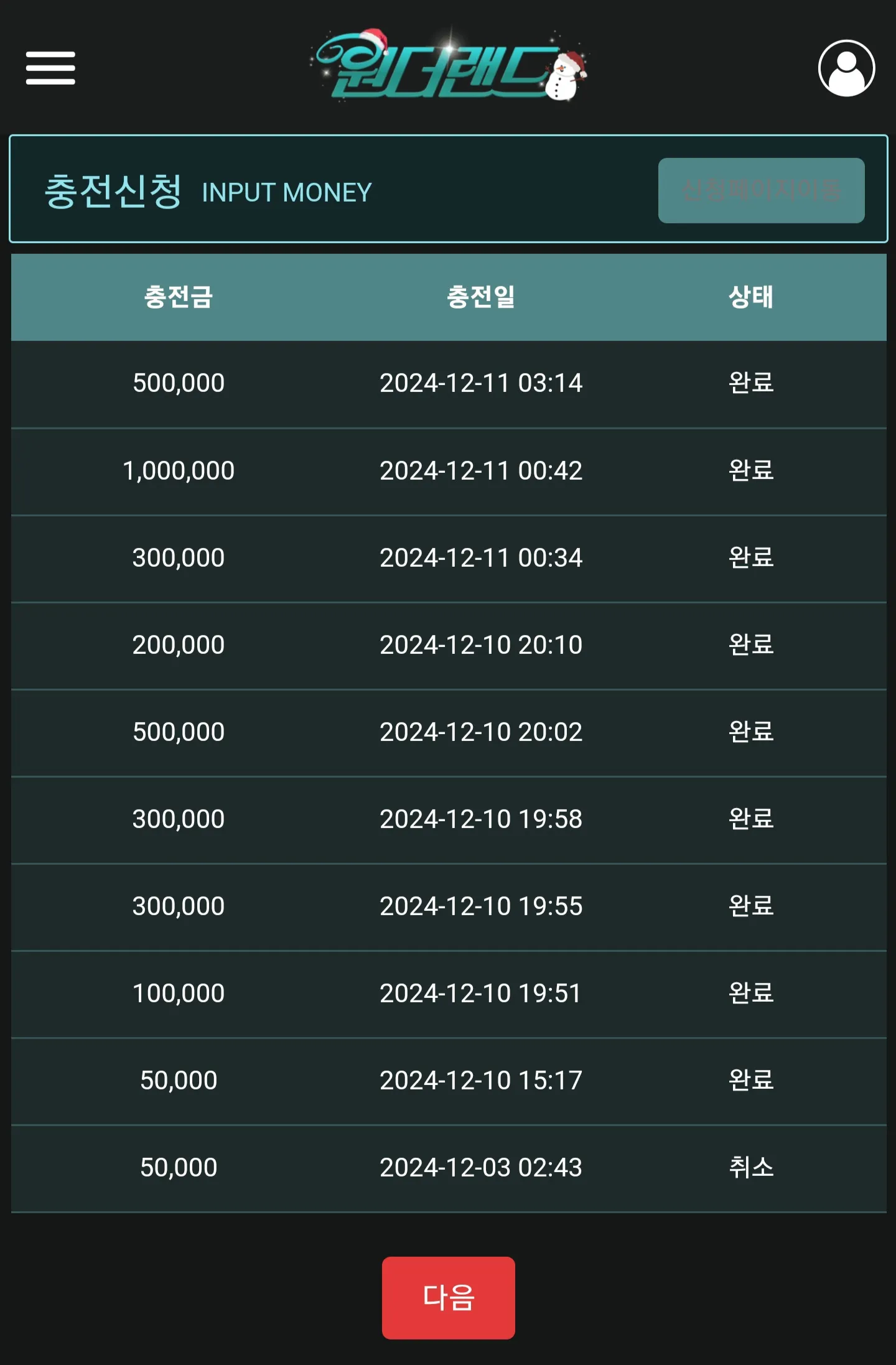Select the 충전금 column header
Image resolution: width=896 pixels, height=1365 pixels.
[179, 297]
